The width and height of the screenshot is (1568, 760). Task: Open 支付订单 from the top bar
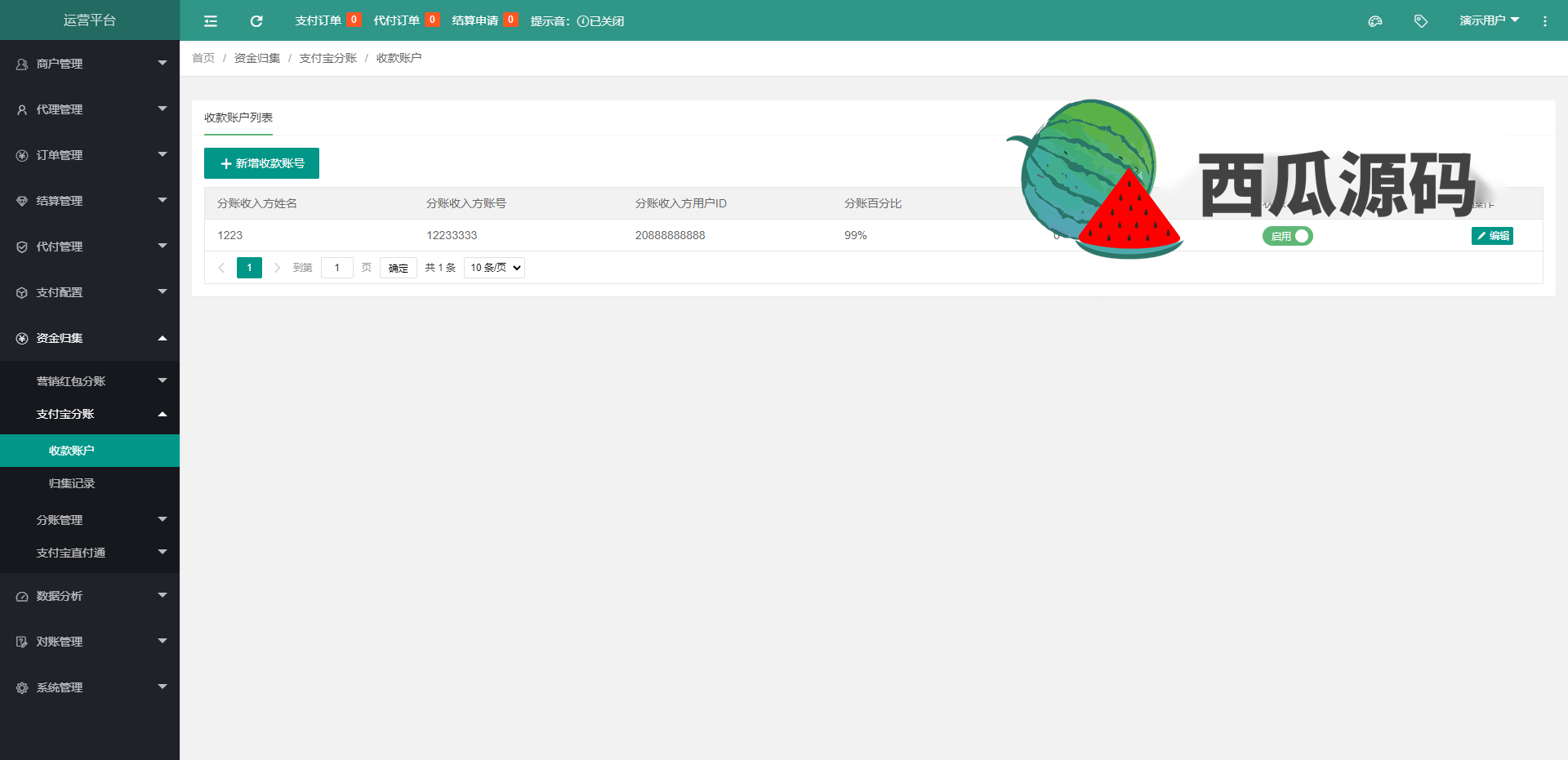click(x=327, y=20)
